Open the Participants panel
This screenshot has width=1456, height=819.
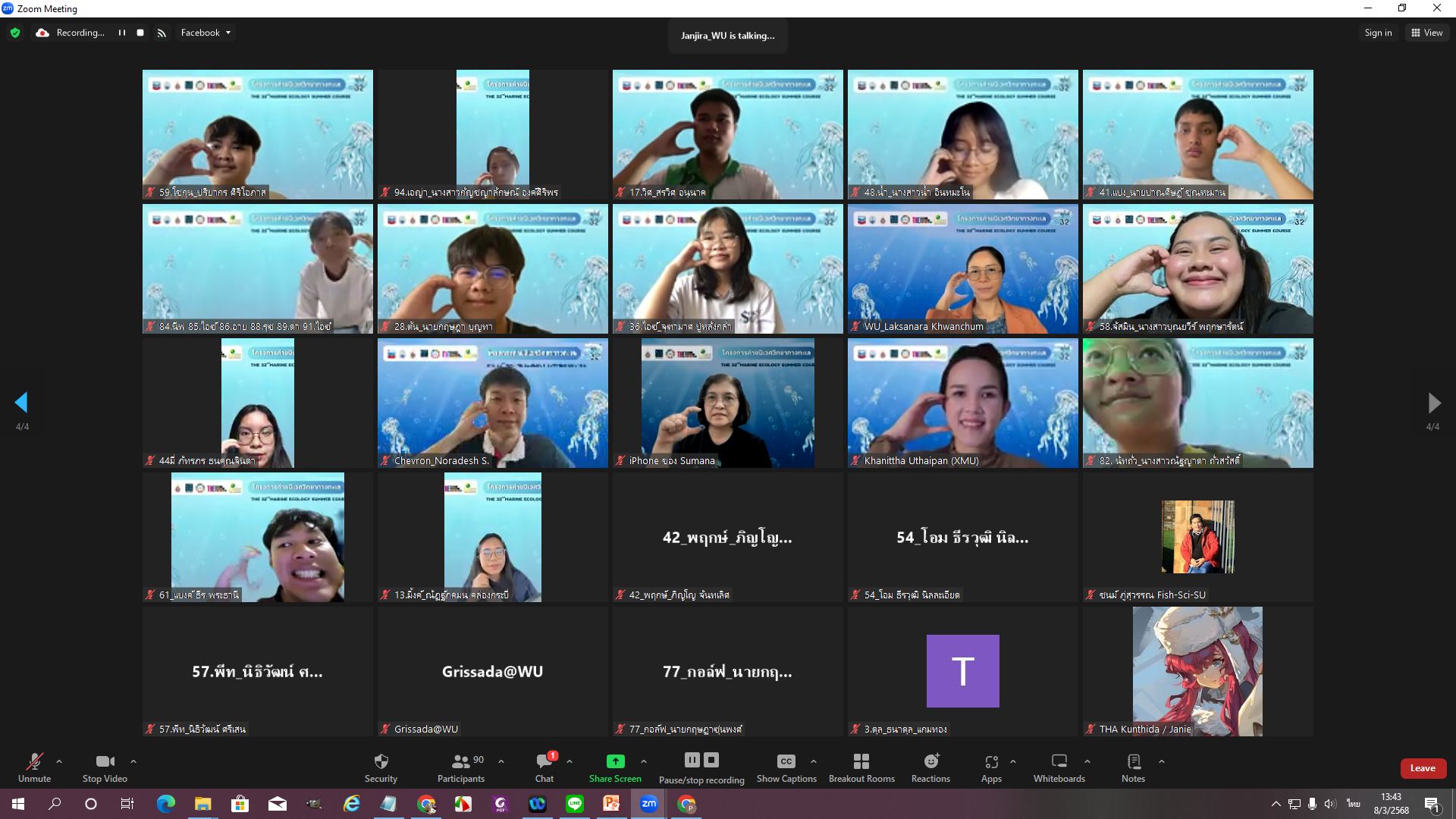(x=460, y=761)
